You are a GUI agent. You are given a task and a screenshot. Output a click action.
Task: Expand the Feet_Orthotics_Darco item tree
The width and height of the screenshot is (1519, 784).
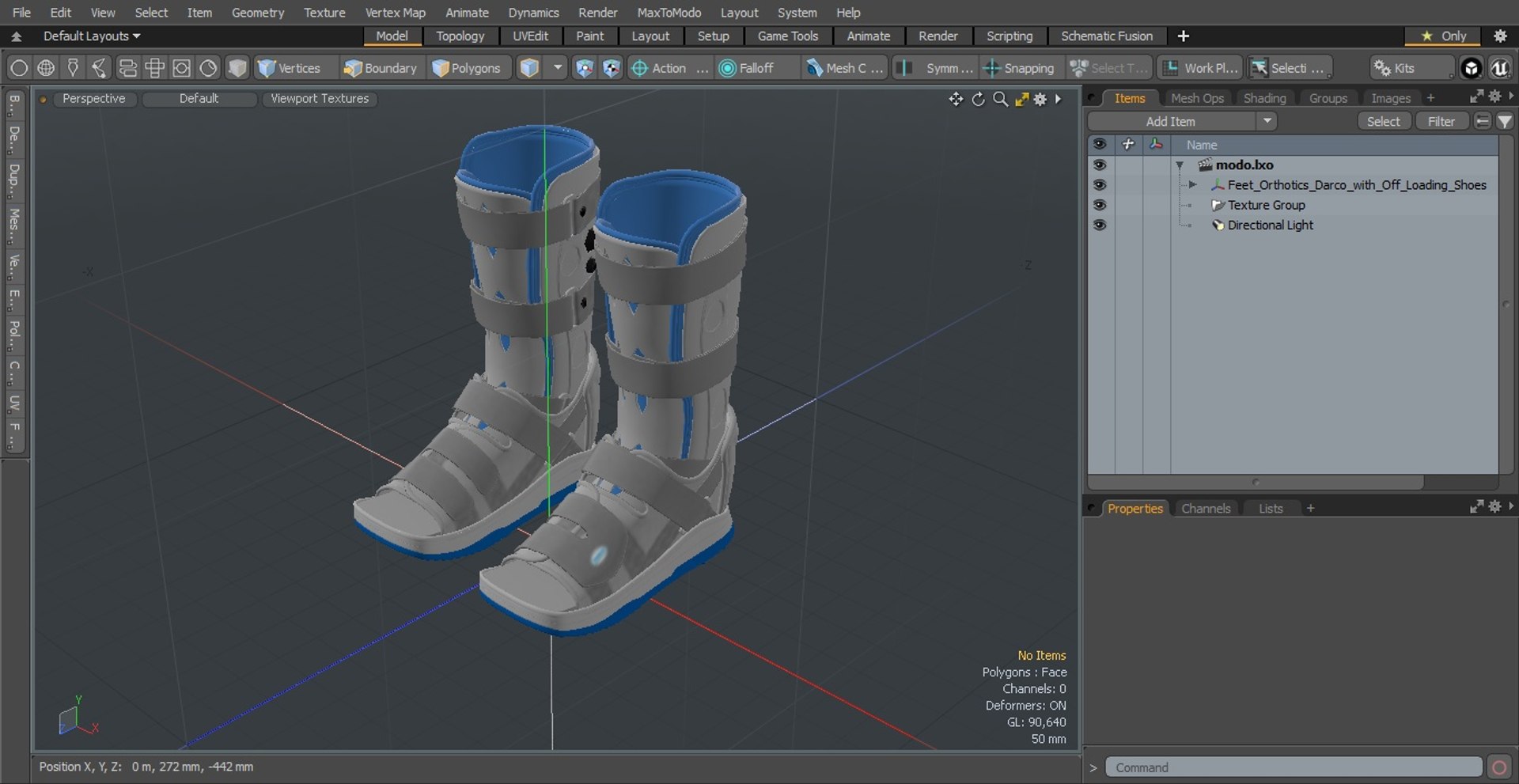click(1192, 184)
